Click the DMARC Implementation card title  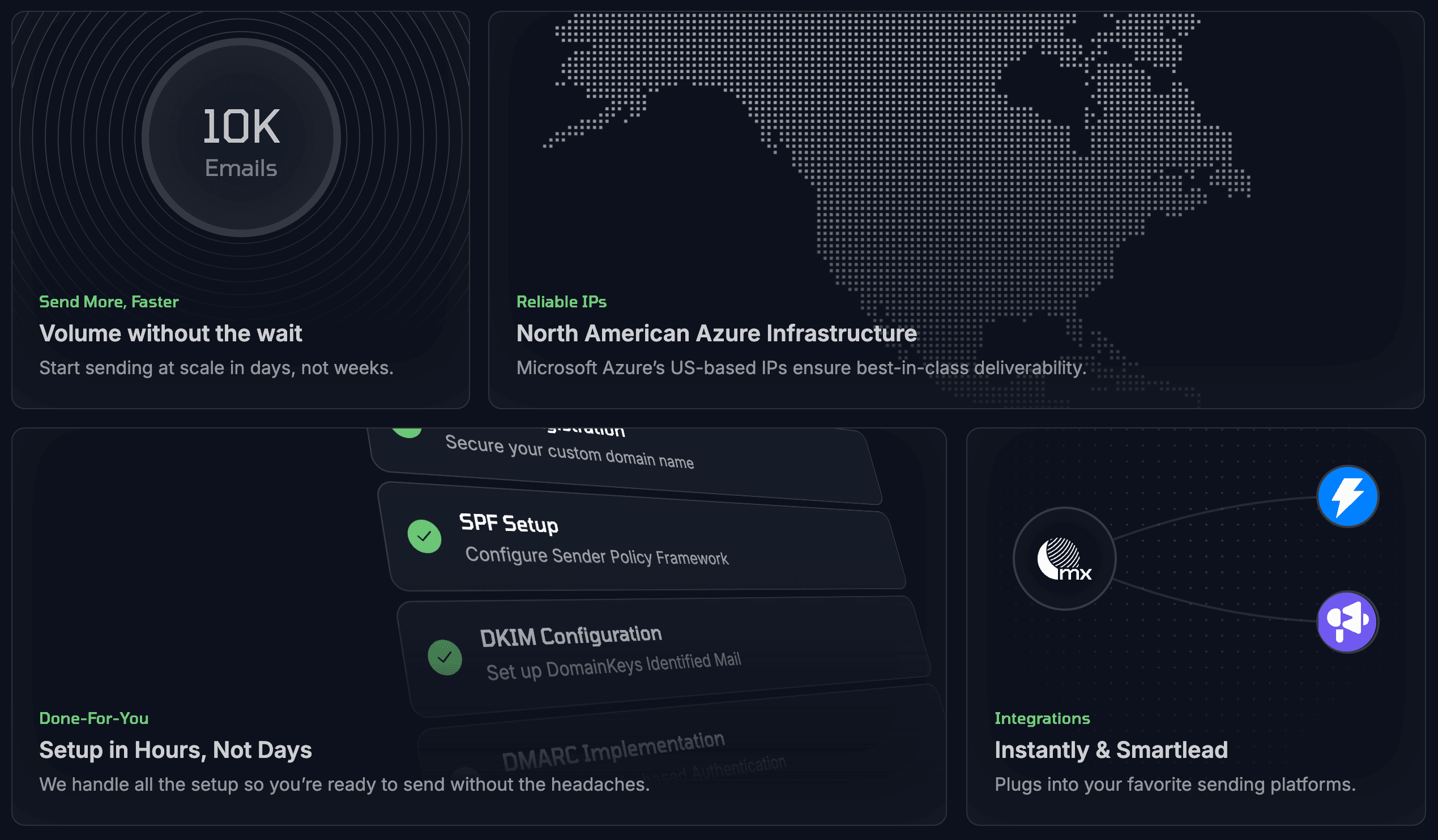click(x=613, y=751)
